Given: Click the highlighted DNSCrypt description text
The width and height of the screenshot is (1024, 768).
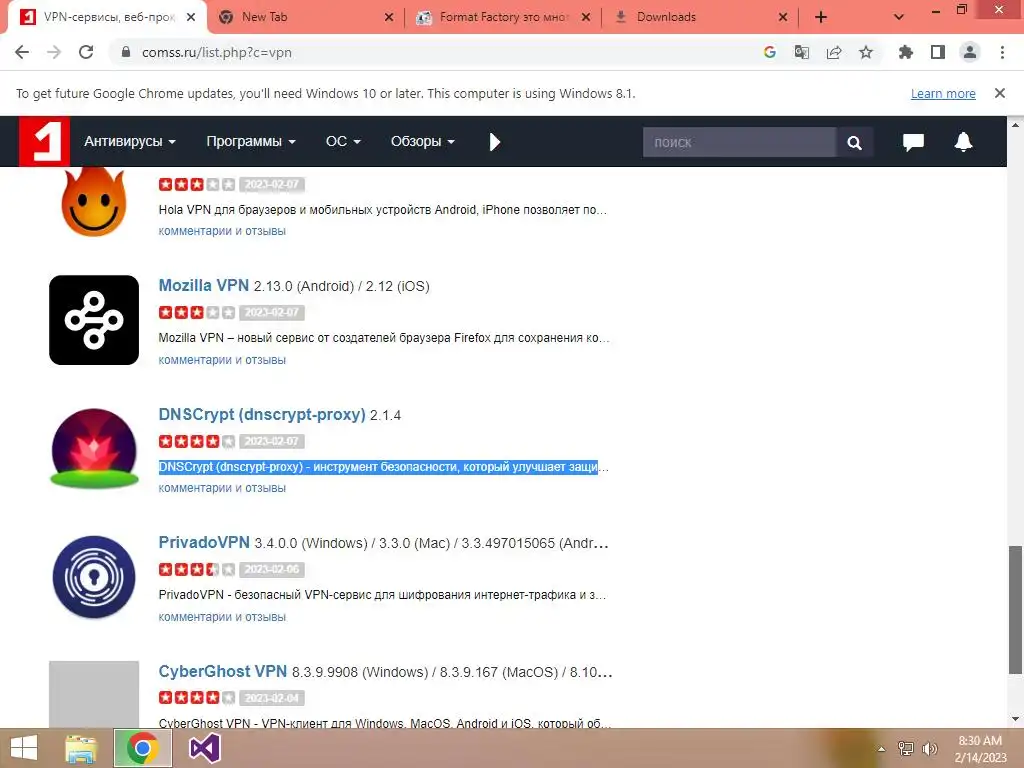Looking at the screenshot, I should tap(378, 467).
